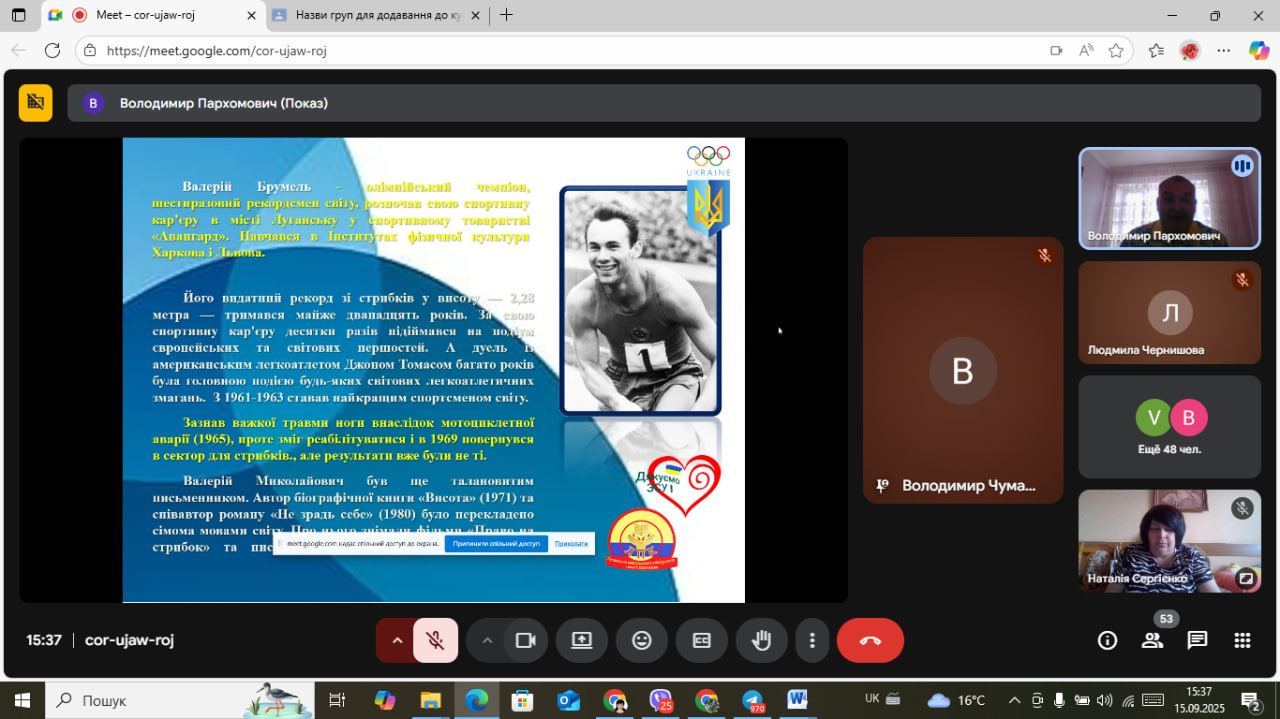
Task: Open the activities grid icon
Action: click(x=1242, y=641)
